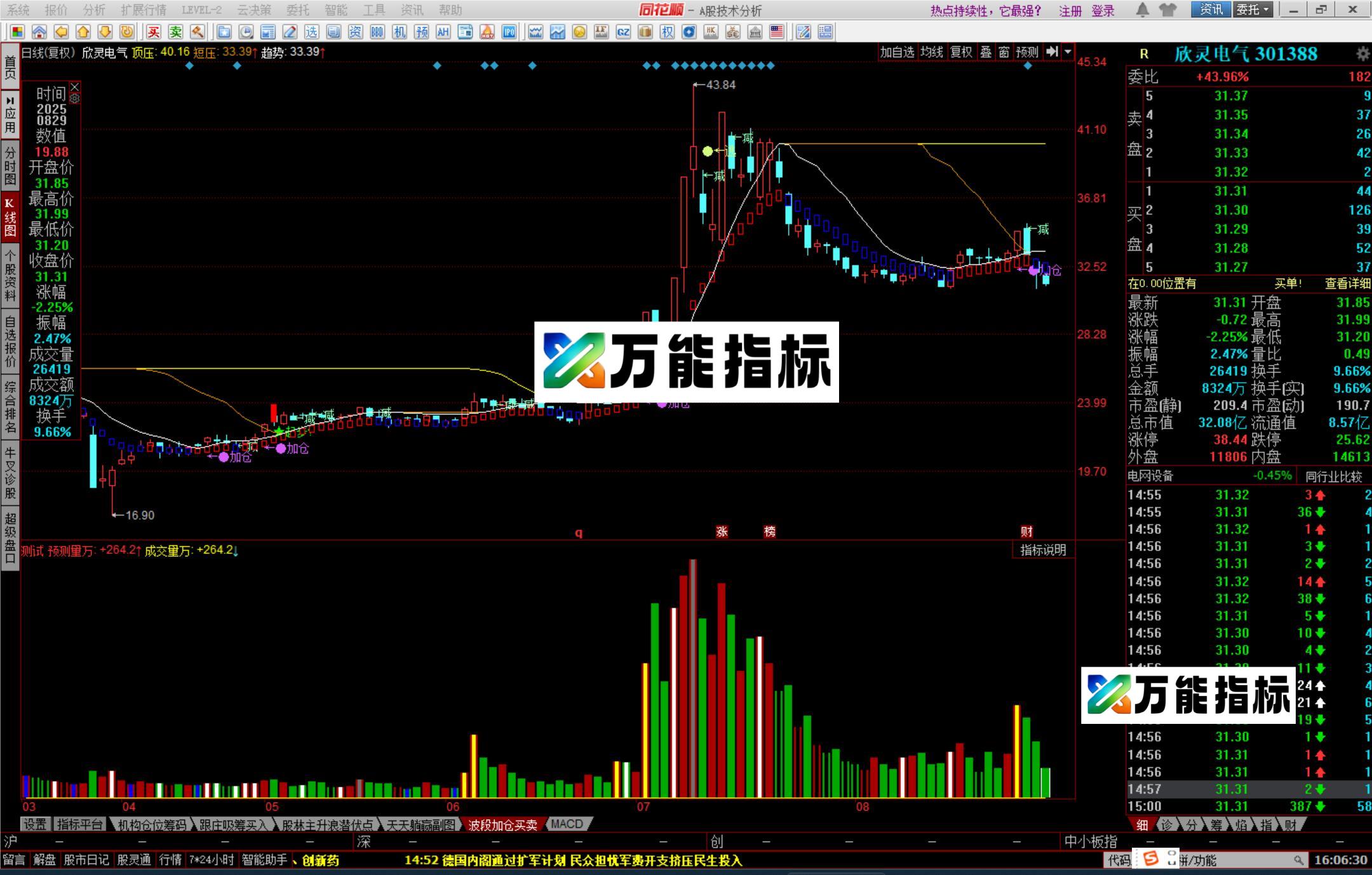Image resolution: width=1372 pixels, height=875 pixels.
Task: Click the GZ toolbar icon
Action: (623, 32)
